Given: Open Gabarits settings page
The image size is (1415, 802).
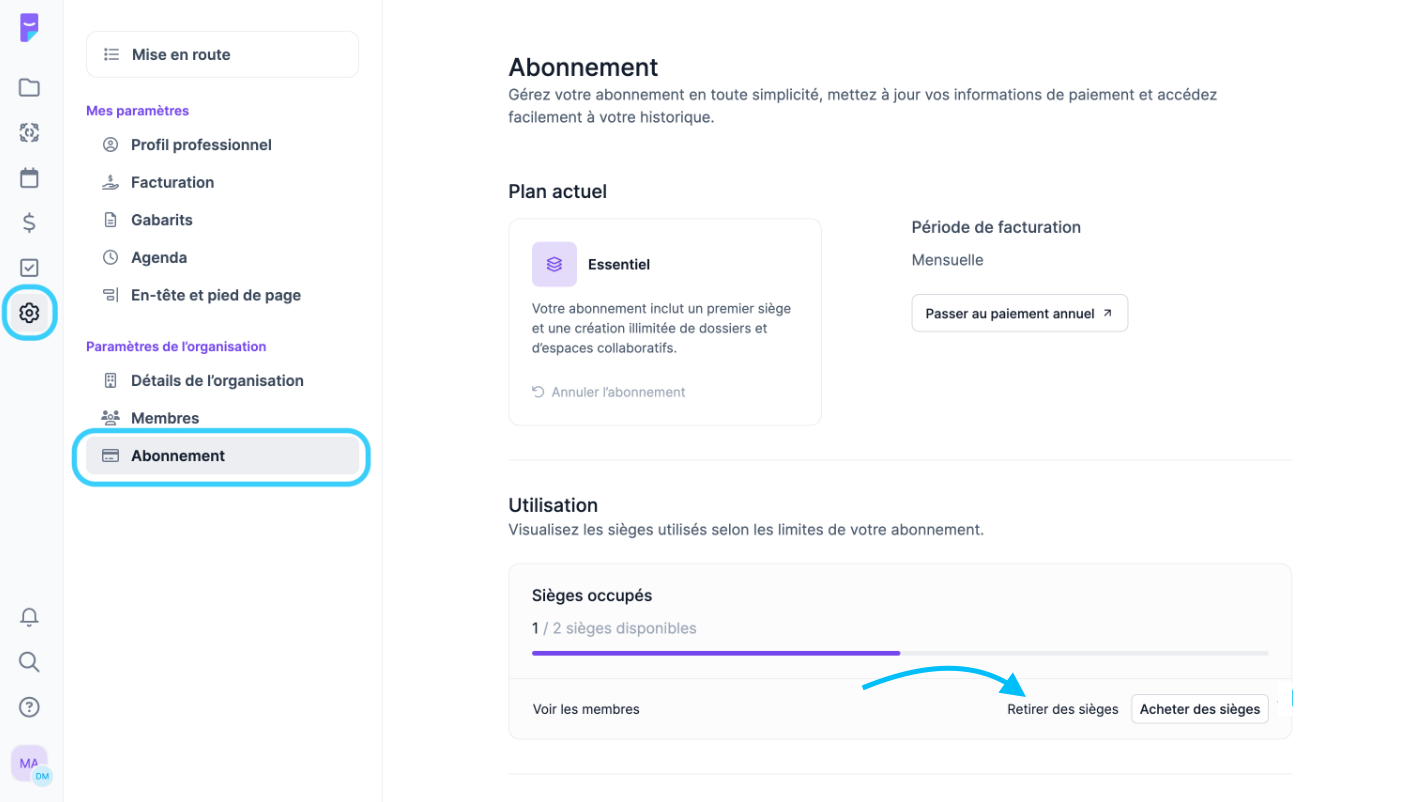Looking at the screenshot, I should coord(161,220).
